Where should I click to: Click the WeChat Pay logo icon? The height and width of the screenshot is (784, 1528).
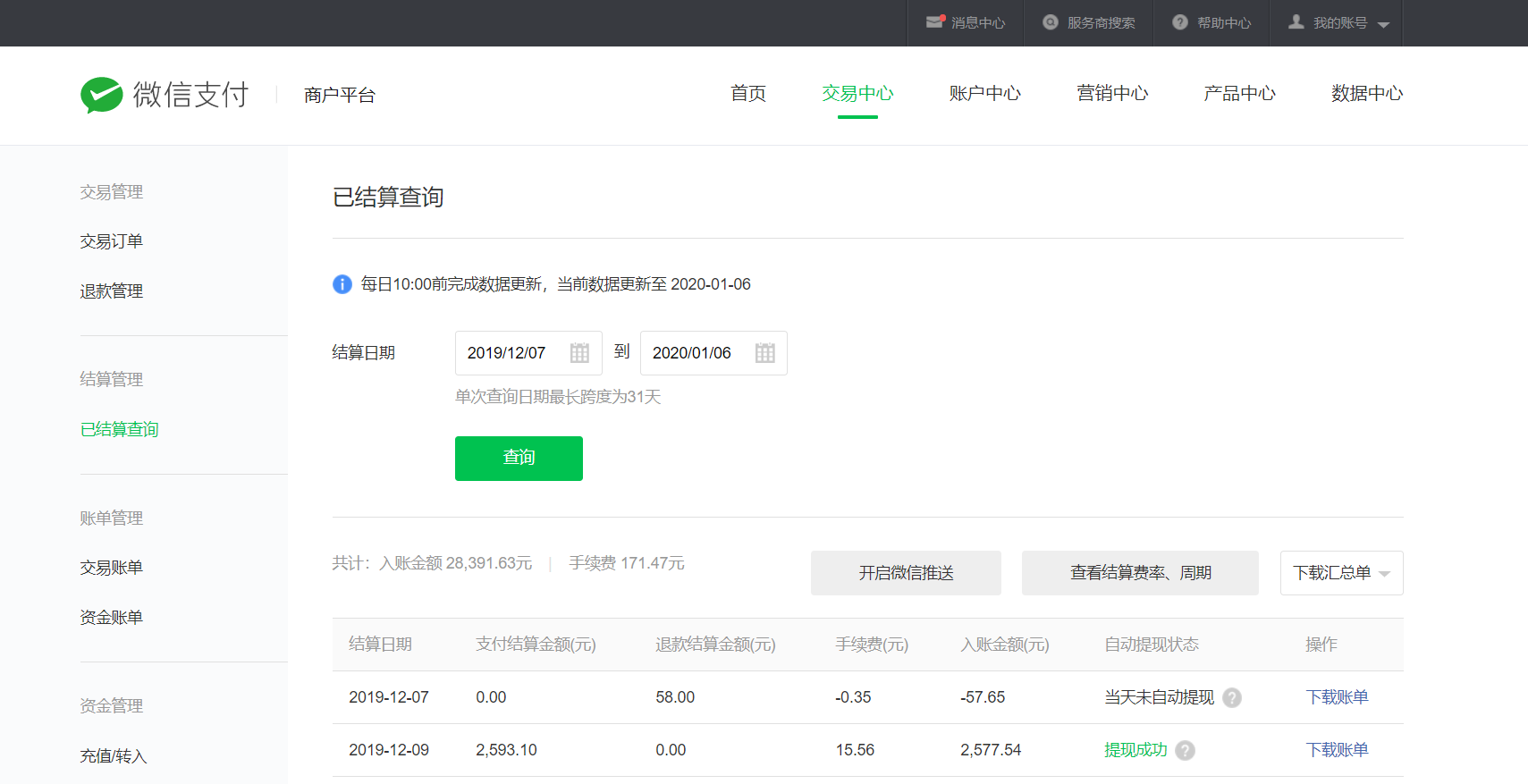(102, 95)
